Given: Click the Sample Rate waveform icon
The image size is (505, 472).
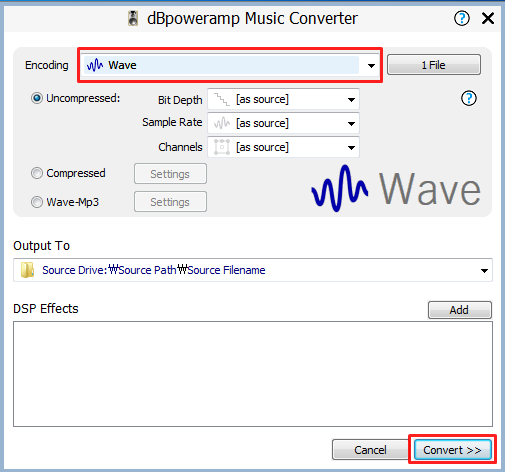Looking at the screenshot, I should coord(222,123).
